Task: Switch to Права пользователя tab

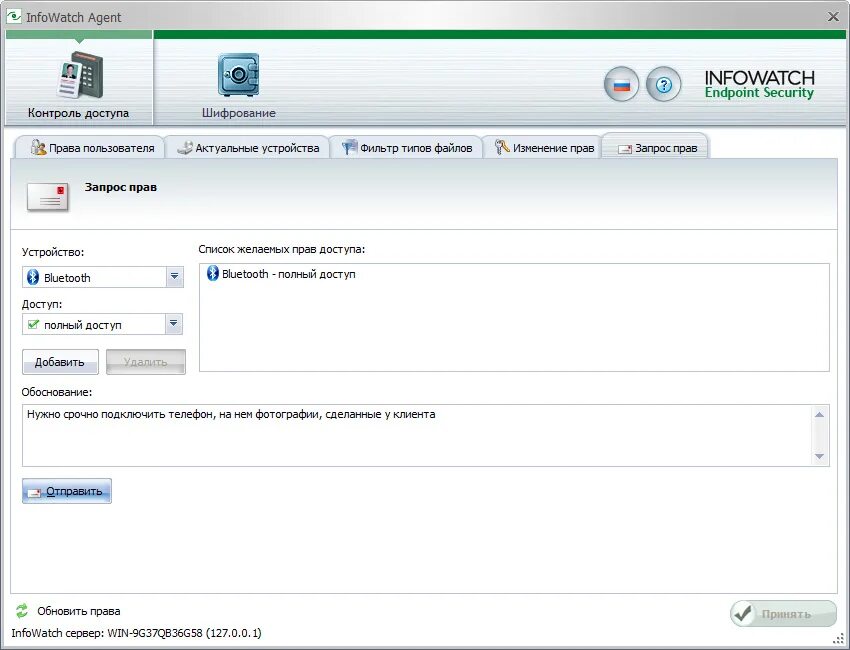Action: [89, 147]
